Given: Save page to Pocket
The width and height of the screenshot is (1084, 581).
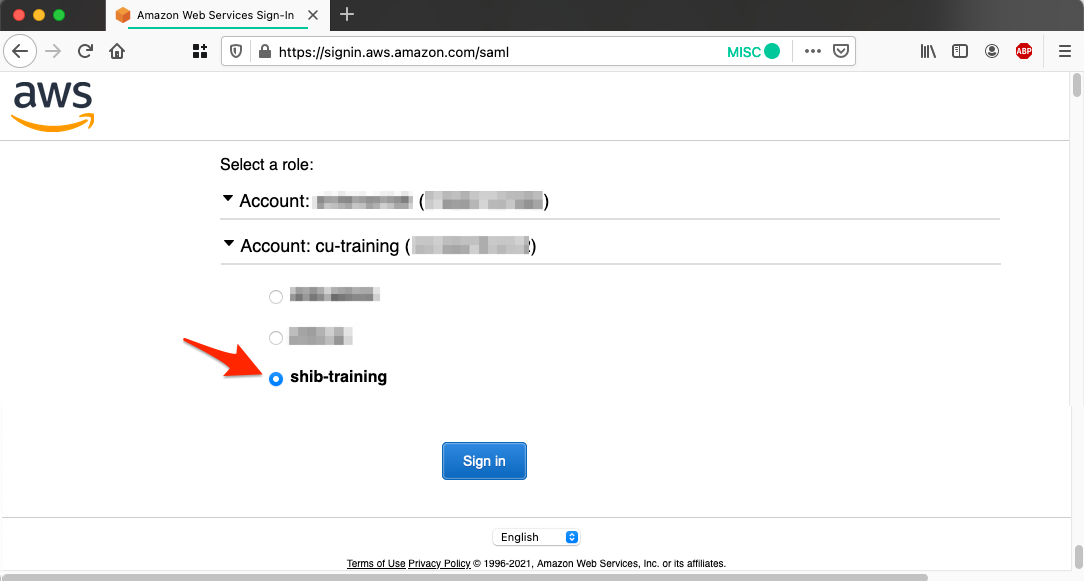Looking at the screenshot, I should point(841,51).
